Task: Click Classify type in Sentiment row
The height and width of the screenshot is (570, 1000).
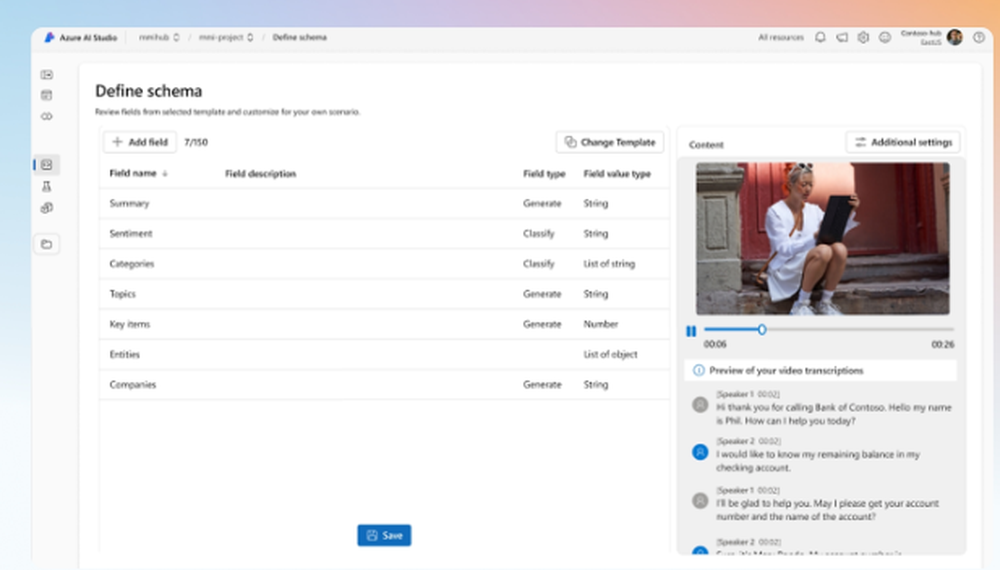Action: pos(539,233)
